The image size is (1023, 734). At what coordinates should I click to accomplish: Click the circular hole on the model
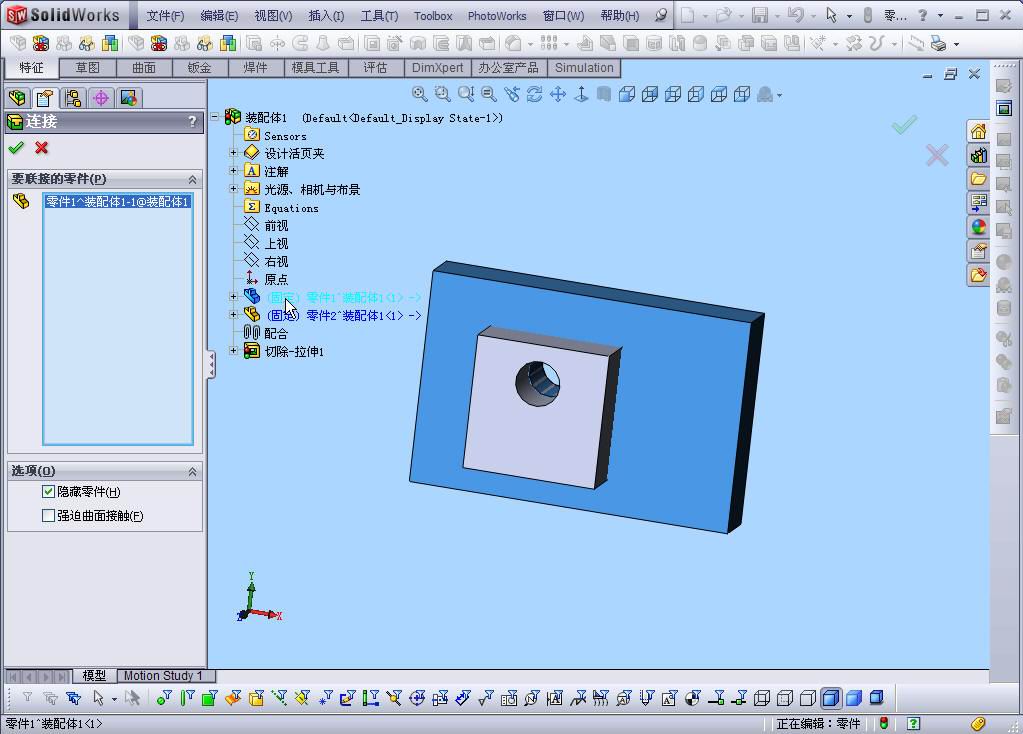[538, 384]
